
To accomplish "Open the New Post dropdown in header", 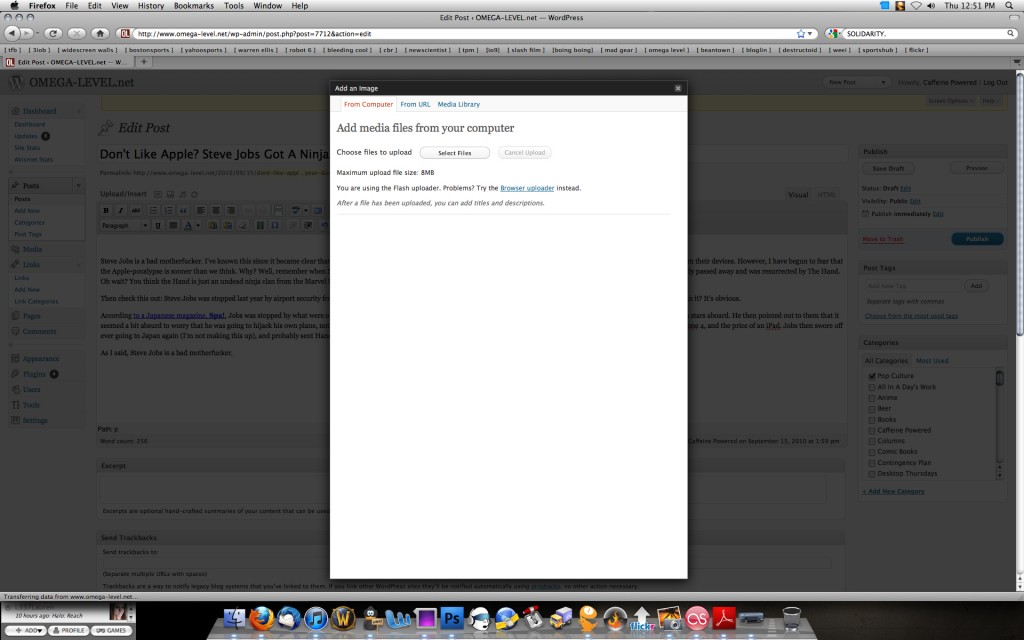I will (856, 82).
